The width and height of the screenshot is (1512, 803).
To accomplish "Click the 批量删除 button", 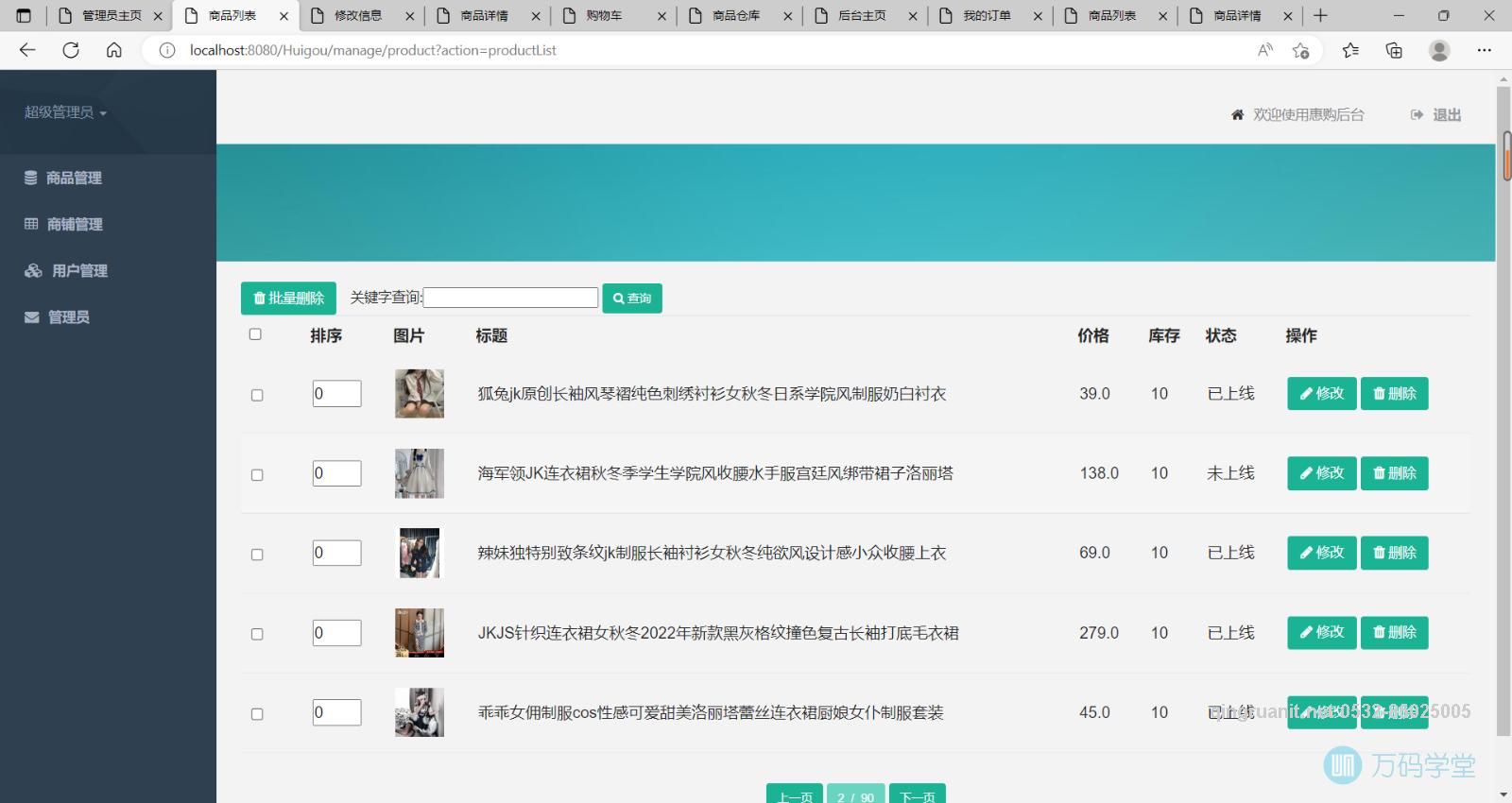I will (288, 299).
